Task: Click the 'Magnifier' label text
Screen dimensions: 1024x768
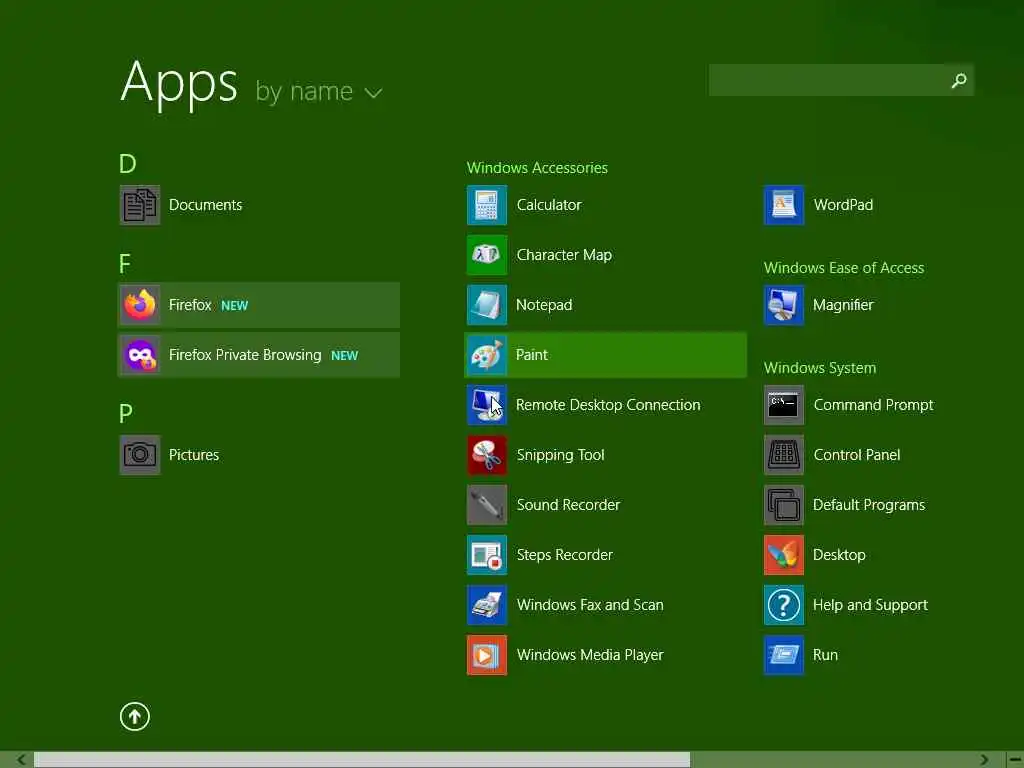Action: pos(842,305)
